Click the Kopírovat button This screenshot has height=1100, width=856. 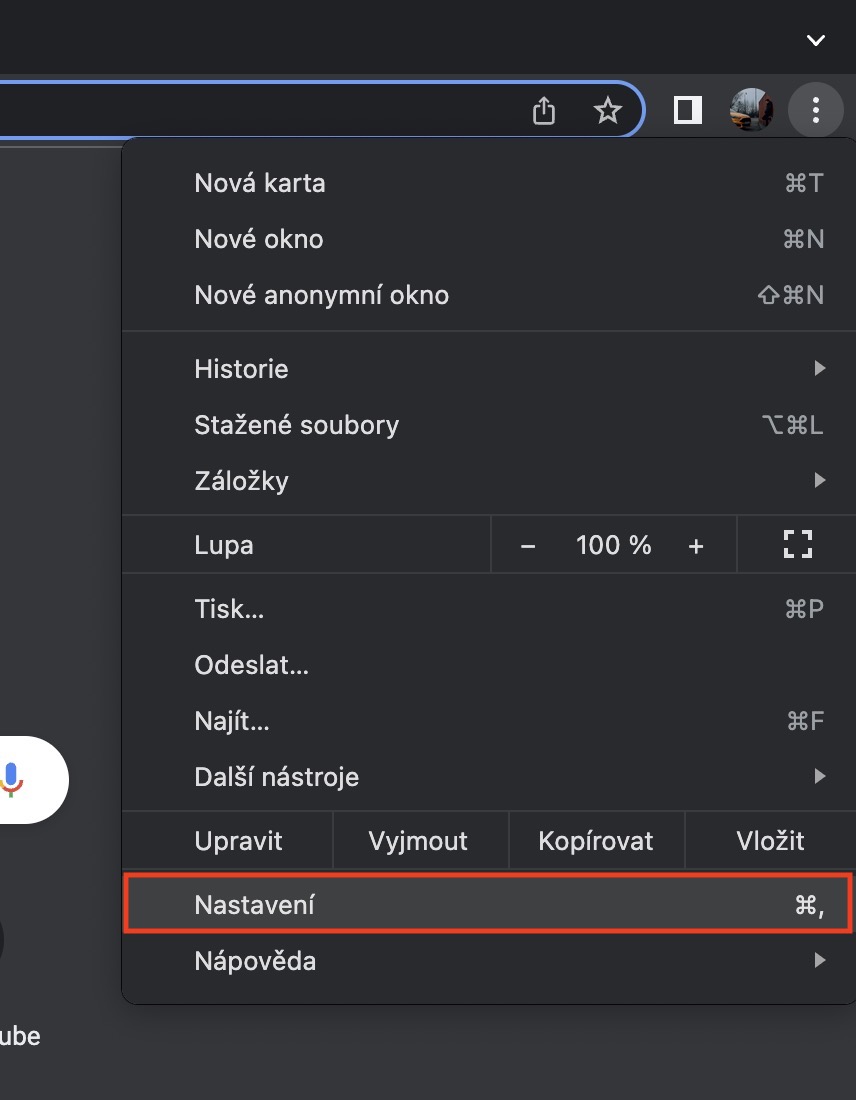pos(596,841)
